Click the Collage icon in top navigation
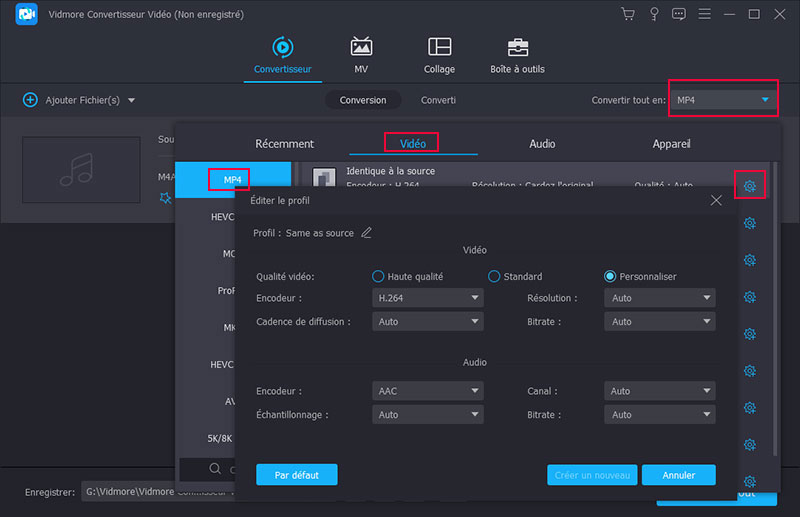The image size is (800, 517). click(439, 48)
